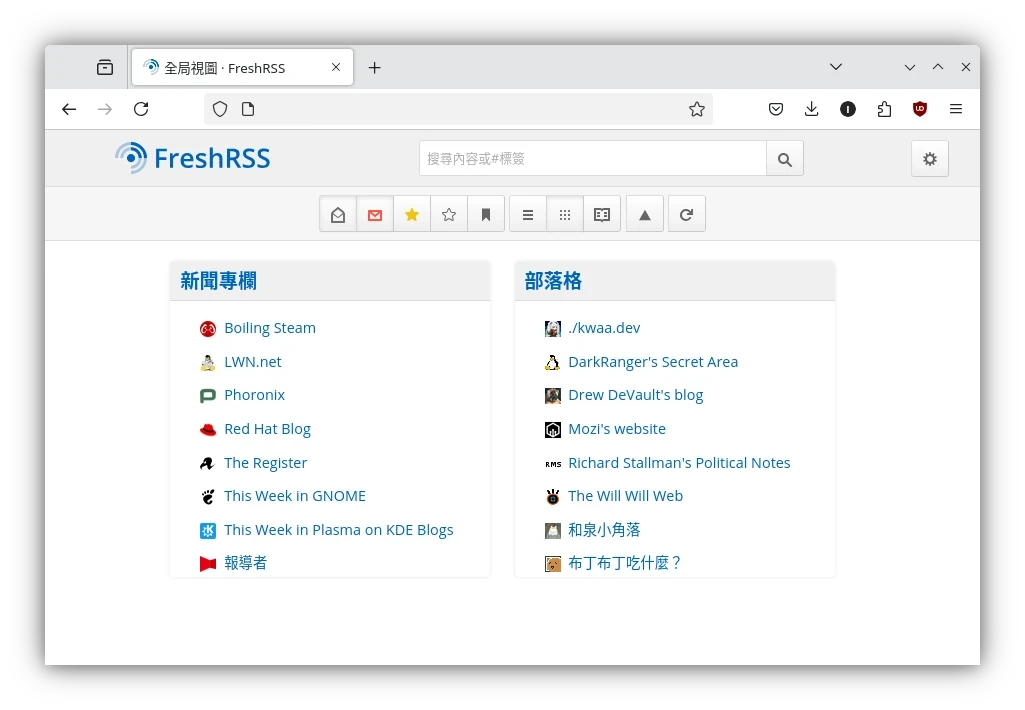Click the Drew DeVault's blog favicon
Viewport: 1025px width, 710px height.
click(x=553, y=396)
